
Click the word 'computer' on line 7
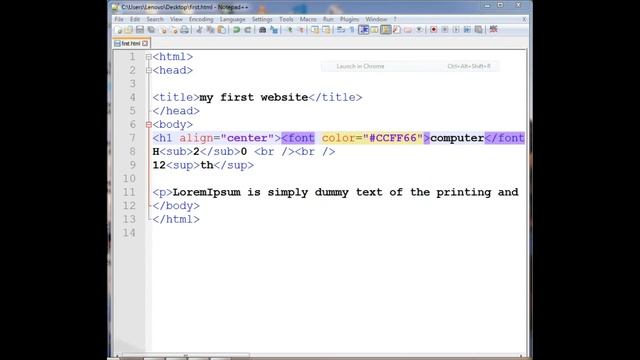point(457,138)
